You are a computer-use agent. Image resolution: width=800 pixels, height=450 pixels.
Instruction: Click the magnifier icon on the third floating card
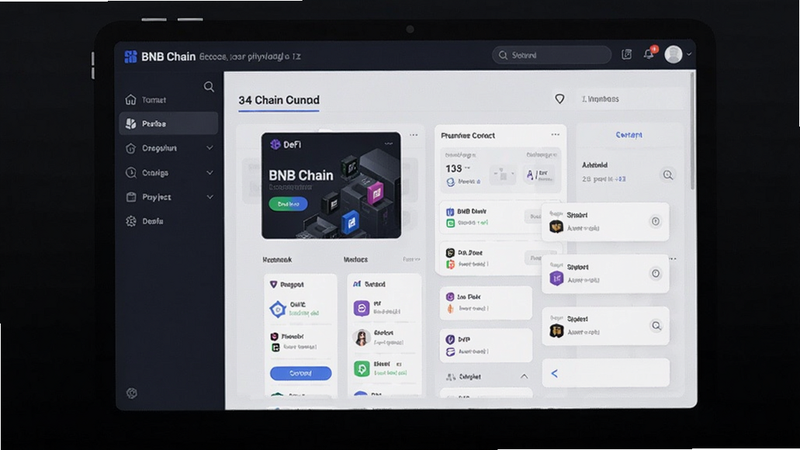click(656, 326)
